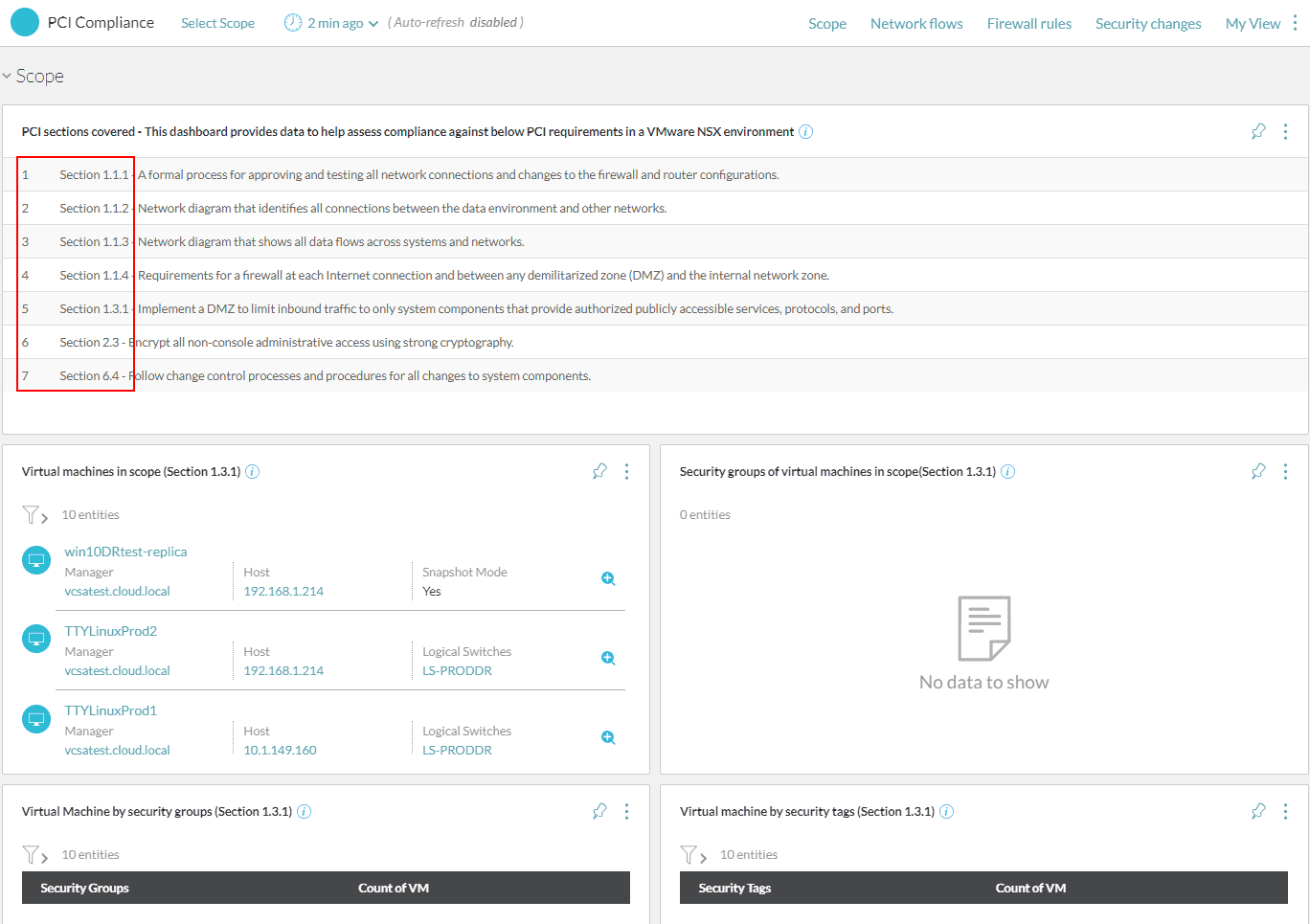Go to the My View tab

pos(1253,24)
